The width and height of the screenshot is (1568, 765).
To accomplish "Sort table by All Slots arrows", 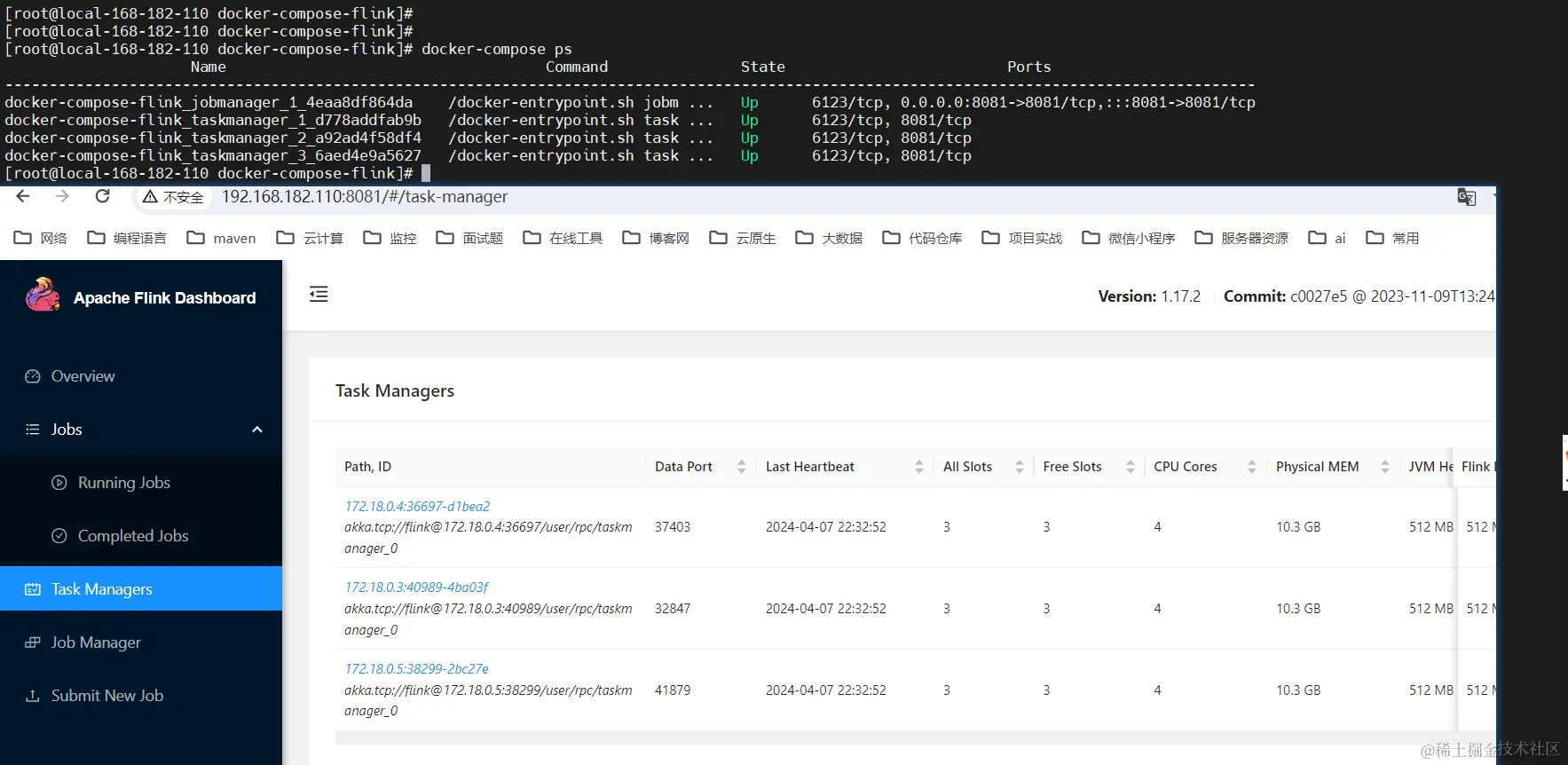I will tap(1020, 467).
